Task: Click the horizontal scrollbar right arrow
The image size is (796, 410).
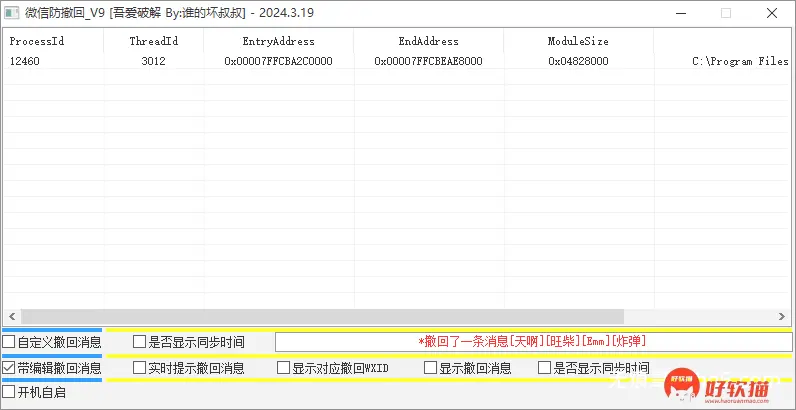Action: [782, 317]
